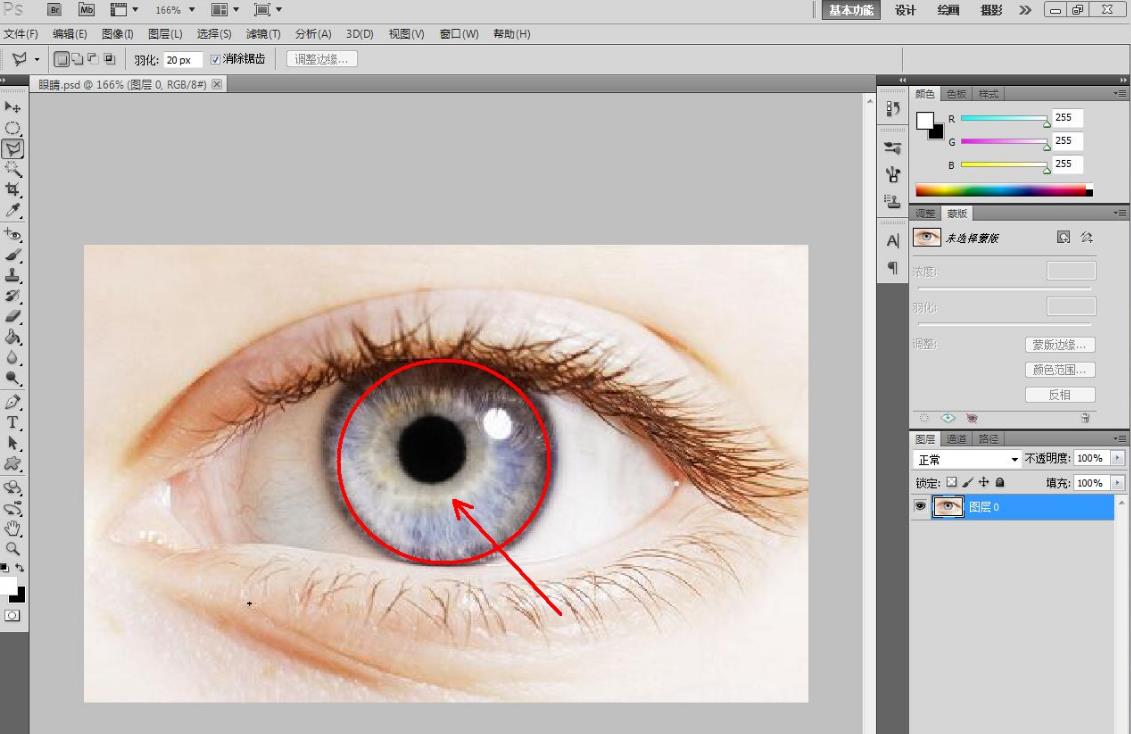
Task: Launch Mini Bridge
Action: (87, 9)
